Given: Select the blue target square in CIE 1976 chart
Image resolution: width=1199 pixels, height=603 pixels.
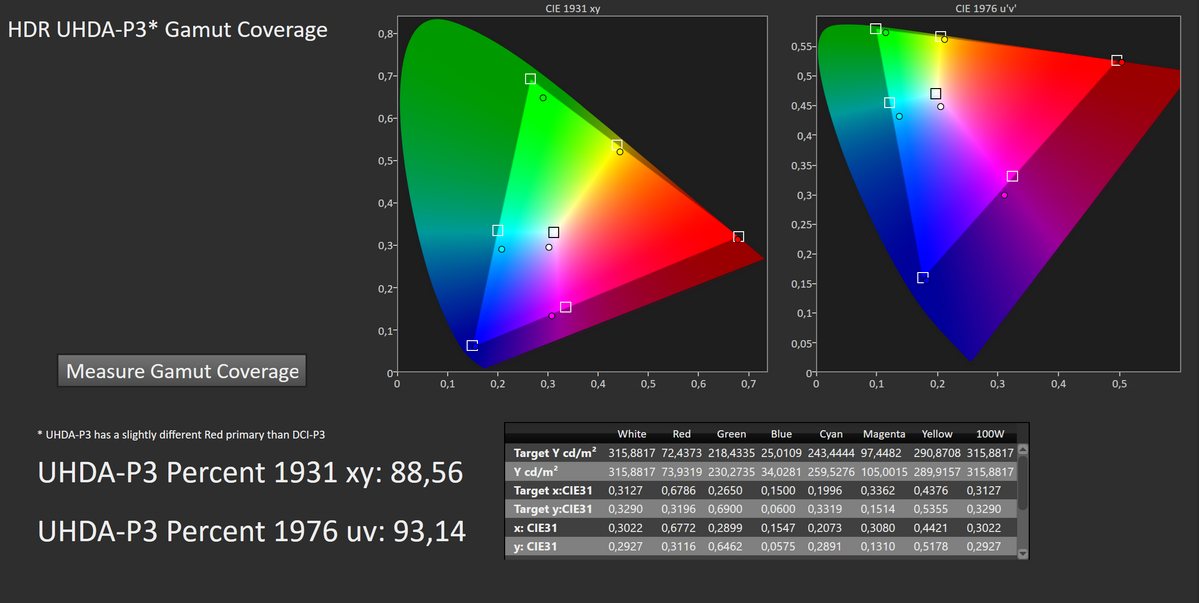Looking at the screenshot, I should click(x=922, y=277).
